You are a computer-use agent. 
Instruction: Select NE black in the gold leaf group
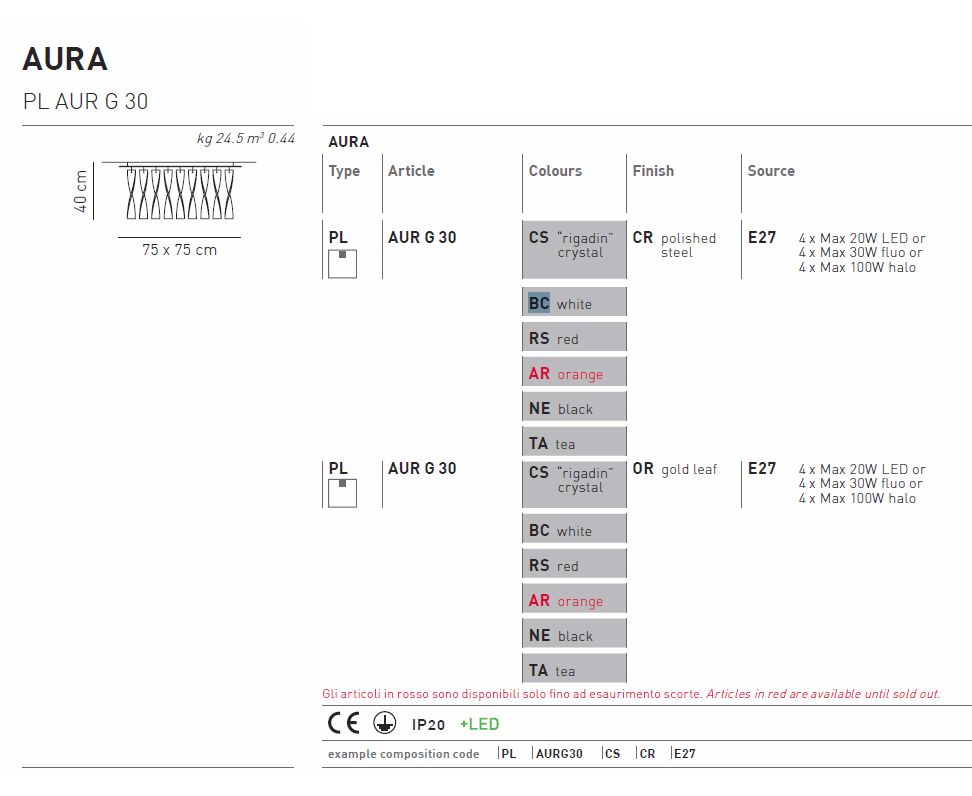coord(574,635)
